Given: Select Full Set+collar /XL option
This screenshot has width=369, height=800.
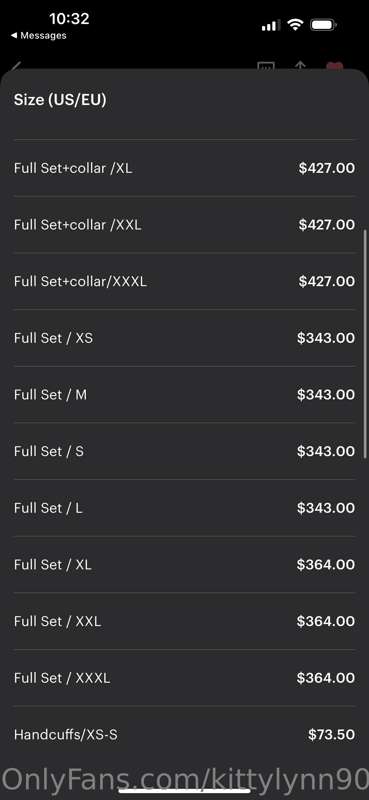Looking at the screenshot, I should 184,168.
